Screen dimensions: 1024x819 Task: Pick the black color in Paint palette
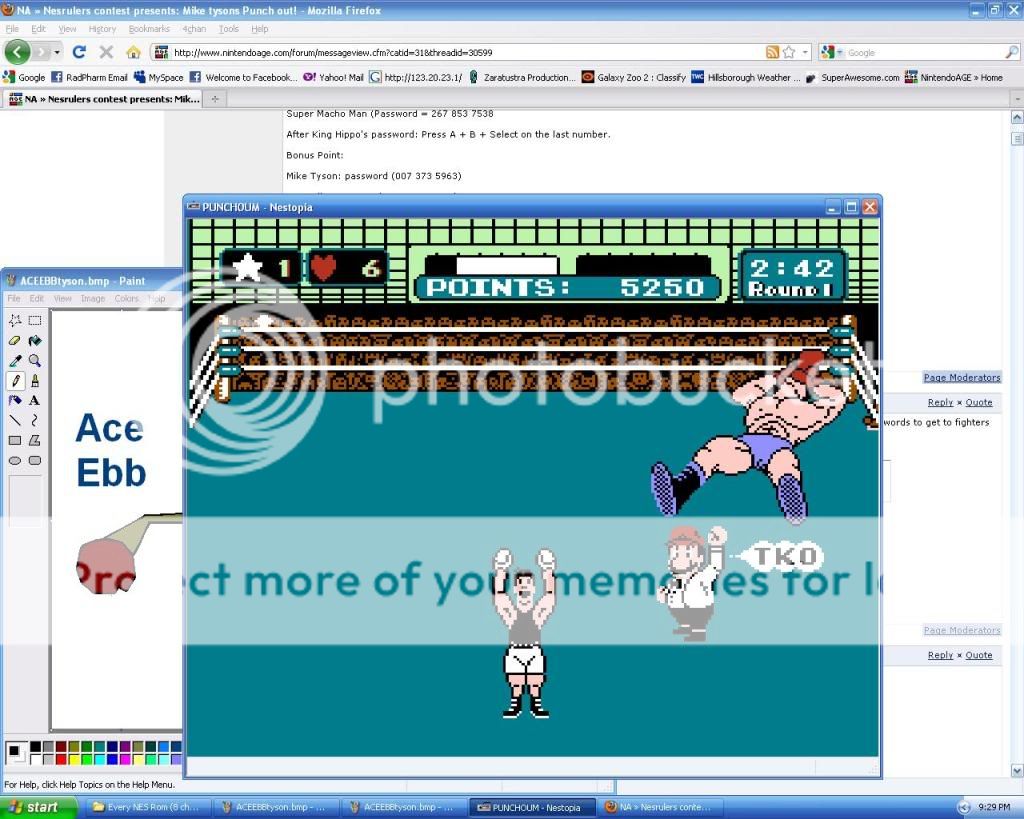(x=35, y=746)
